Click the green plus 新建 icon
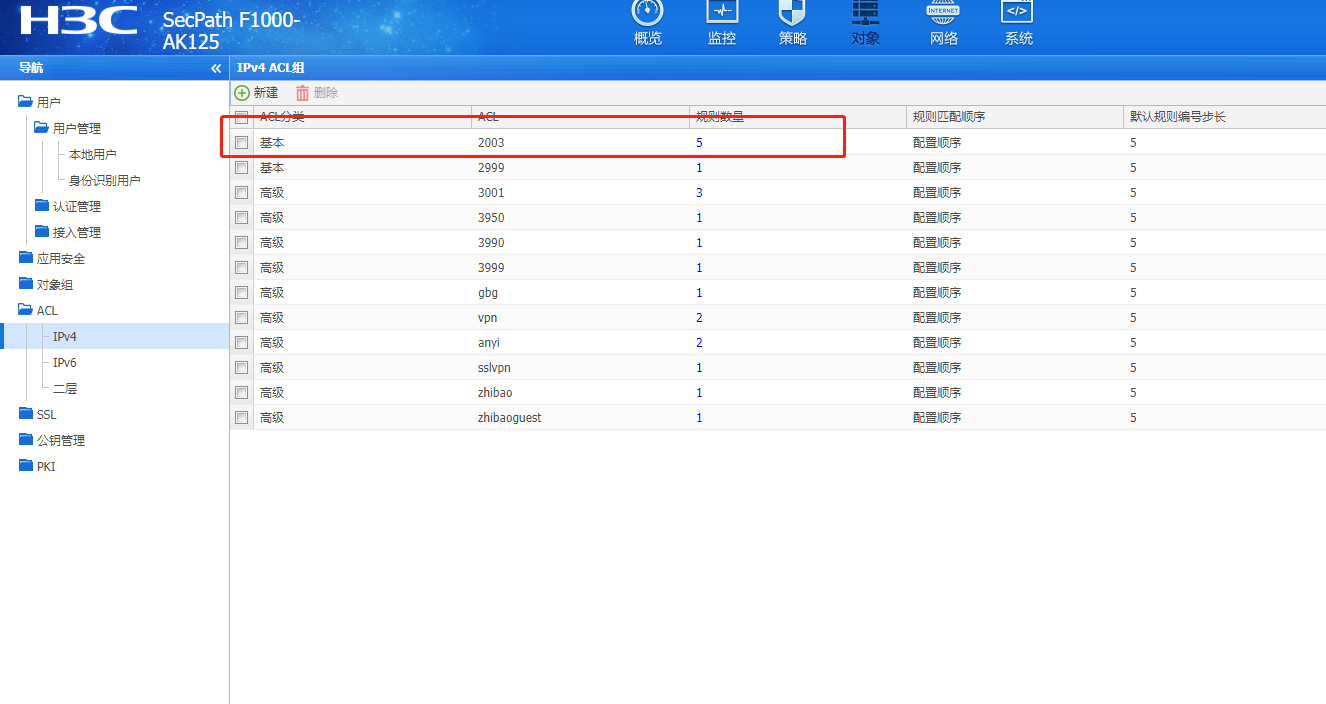This screenshot has width=1326, height=704. click(242, 93)
